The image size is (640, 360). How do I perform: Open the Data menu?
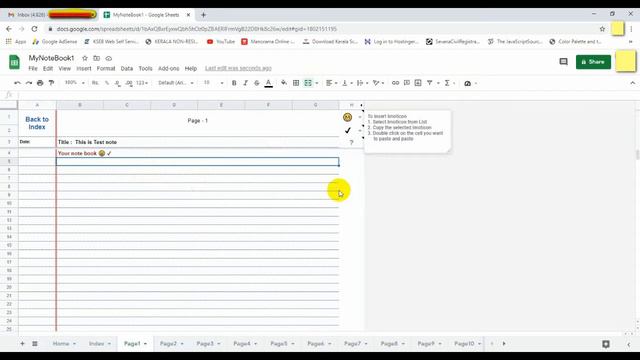point(127,69)
